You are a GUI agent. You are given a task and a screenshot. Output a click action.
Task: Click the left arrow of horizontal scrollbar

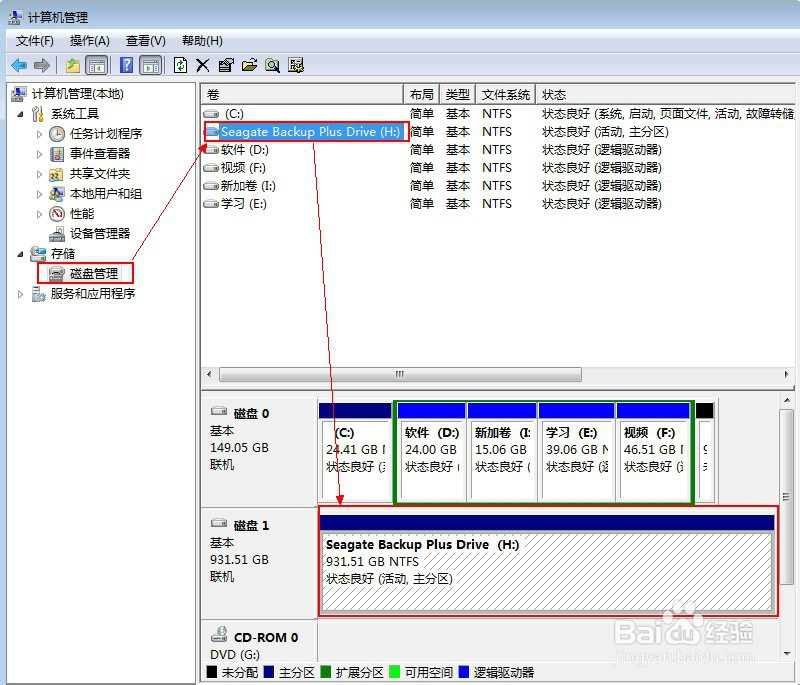[209, 374]
